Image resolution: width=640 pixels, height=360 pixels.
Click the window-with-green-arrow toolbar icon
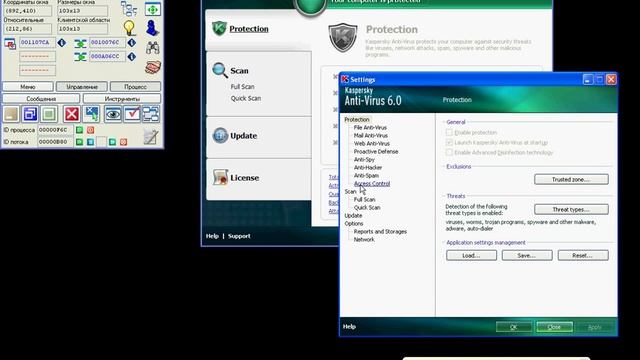coord(91,114)
